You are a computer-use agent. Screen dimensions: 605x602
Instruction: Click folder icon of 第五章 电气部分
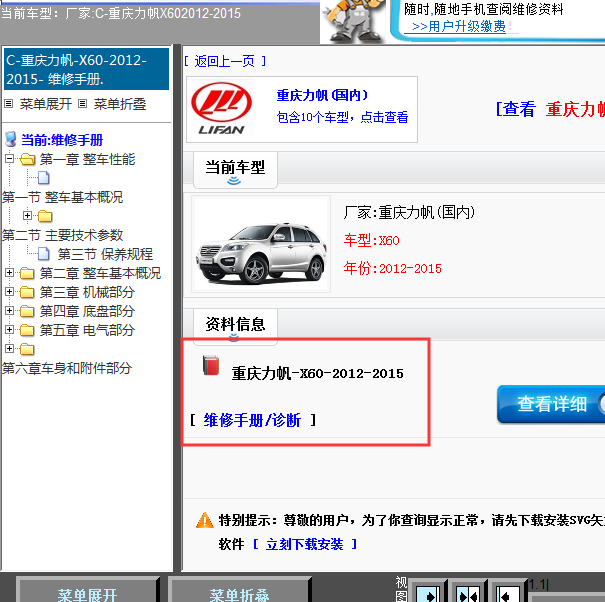point(27,330)
